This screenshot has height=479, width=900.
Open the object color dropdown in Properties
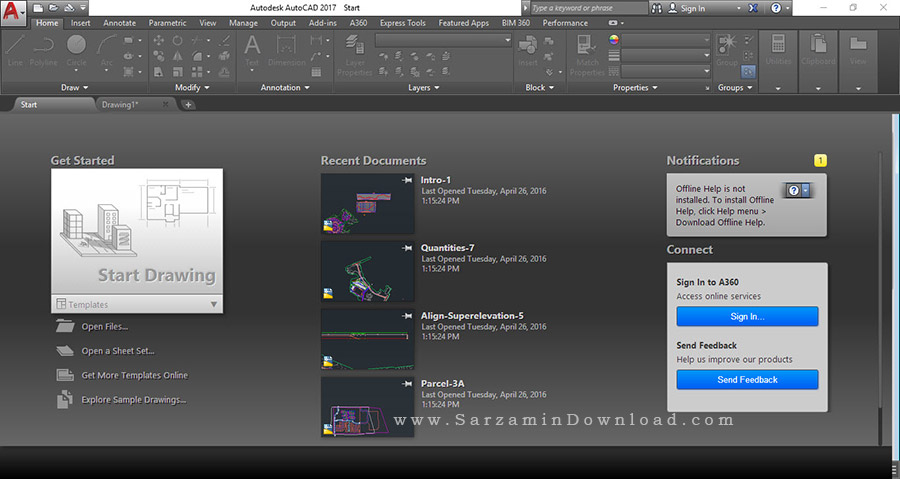point(666,40)
